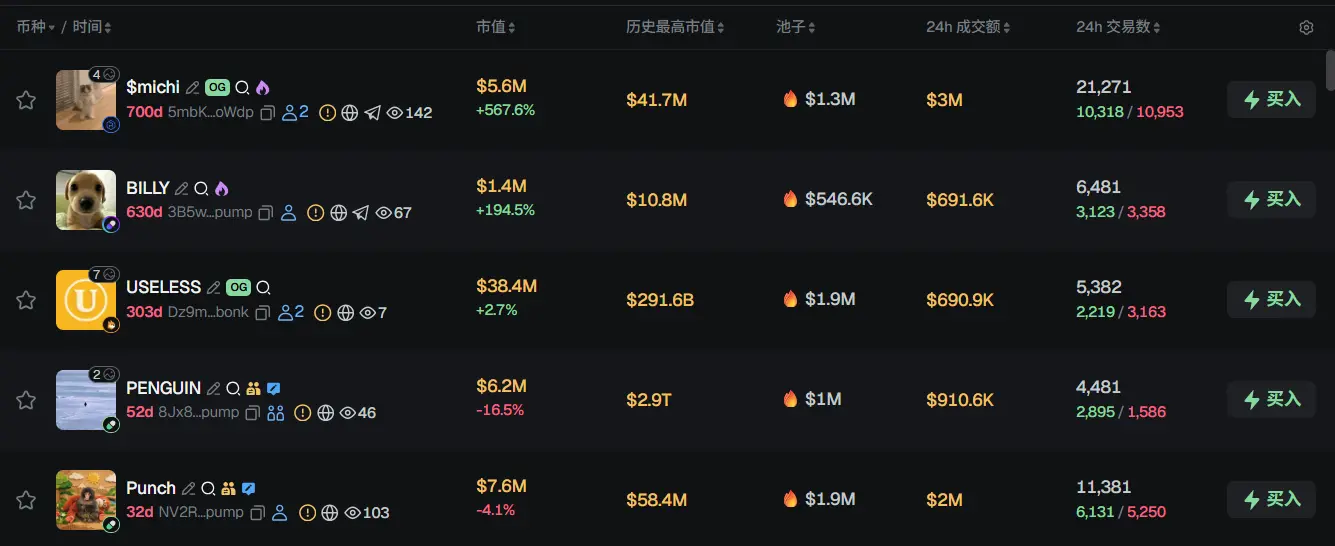Click the blue chat badge next to PENGUIN

pos(273,388)
